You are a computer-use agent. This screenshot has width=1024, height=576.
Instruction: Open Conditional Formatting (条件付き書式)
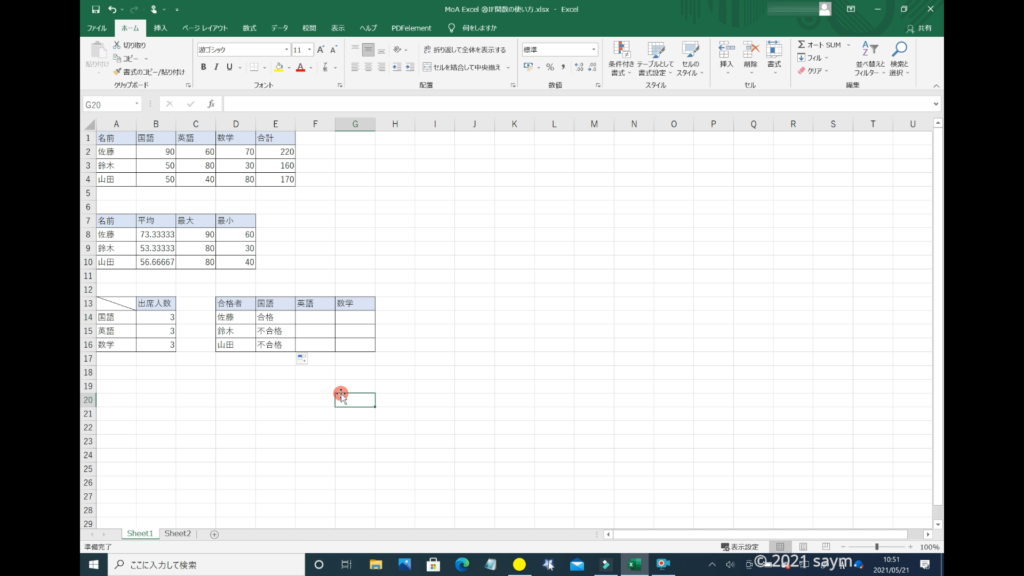pos(621,56)
